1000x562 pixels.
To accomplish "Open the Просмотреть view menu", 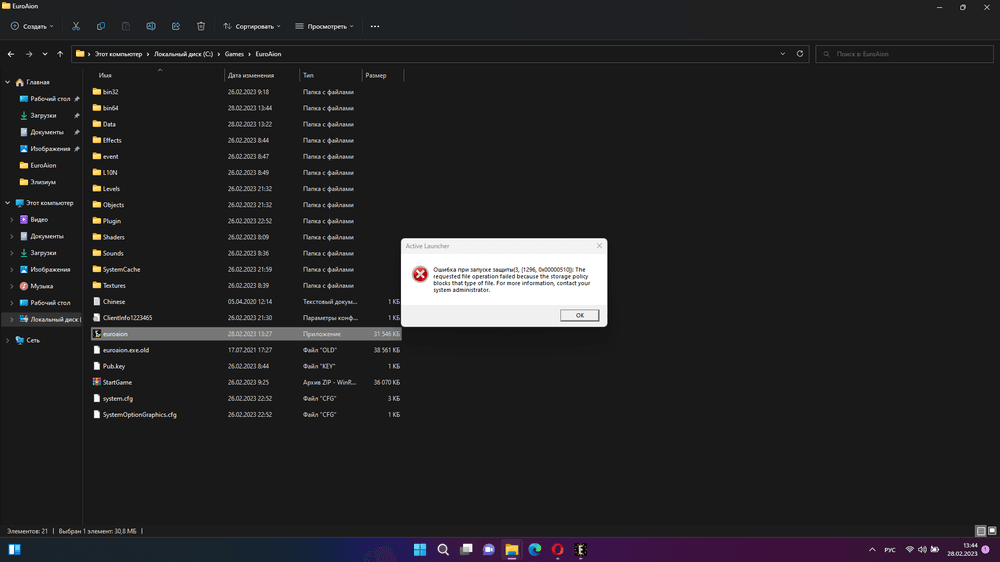I will point(326,26).
